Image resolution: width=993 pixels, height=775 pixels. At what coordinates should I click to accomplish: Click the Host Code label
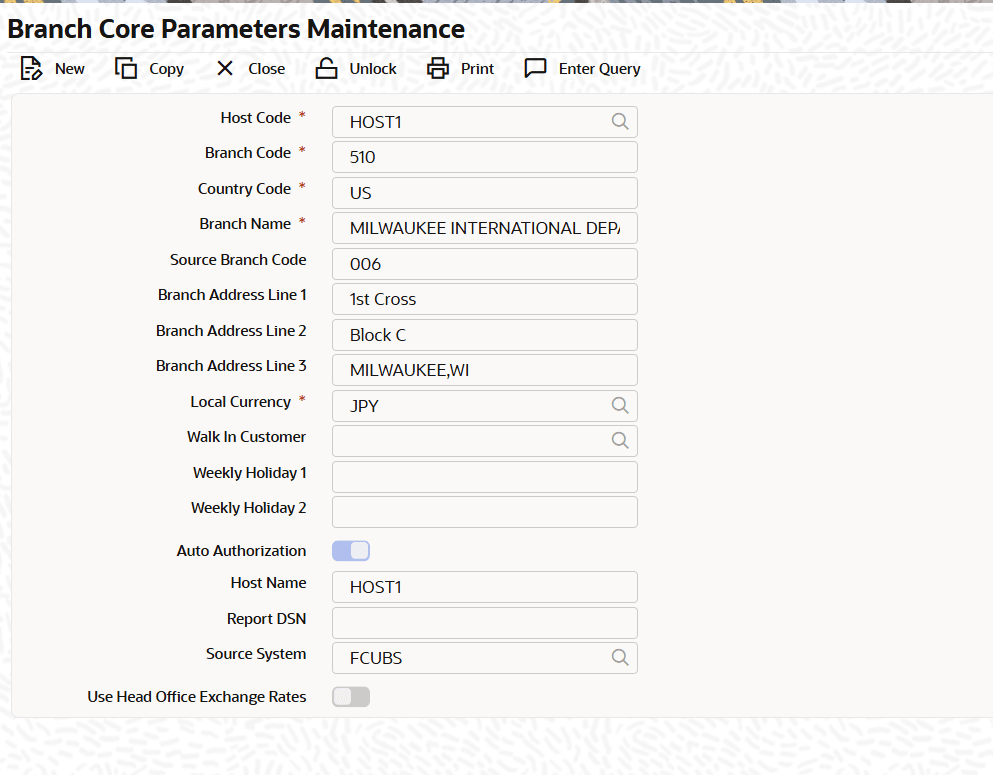point(256,118)
